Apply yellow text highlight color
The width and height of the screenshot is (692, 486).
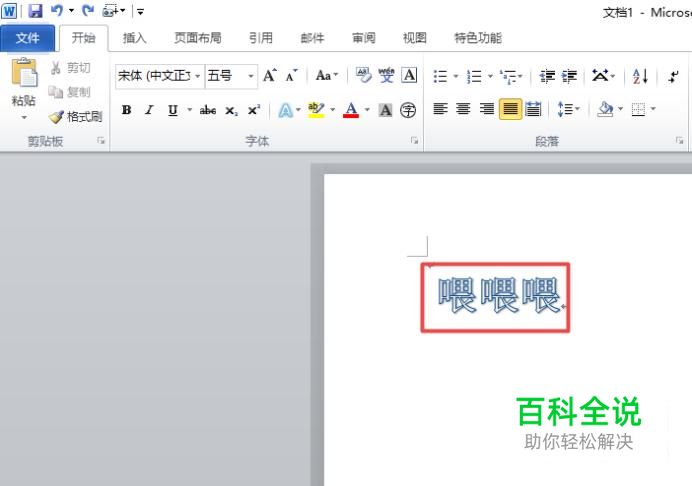pyautogui.click(x=316, y=110)
